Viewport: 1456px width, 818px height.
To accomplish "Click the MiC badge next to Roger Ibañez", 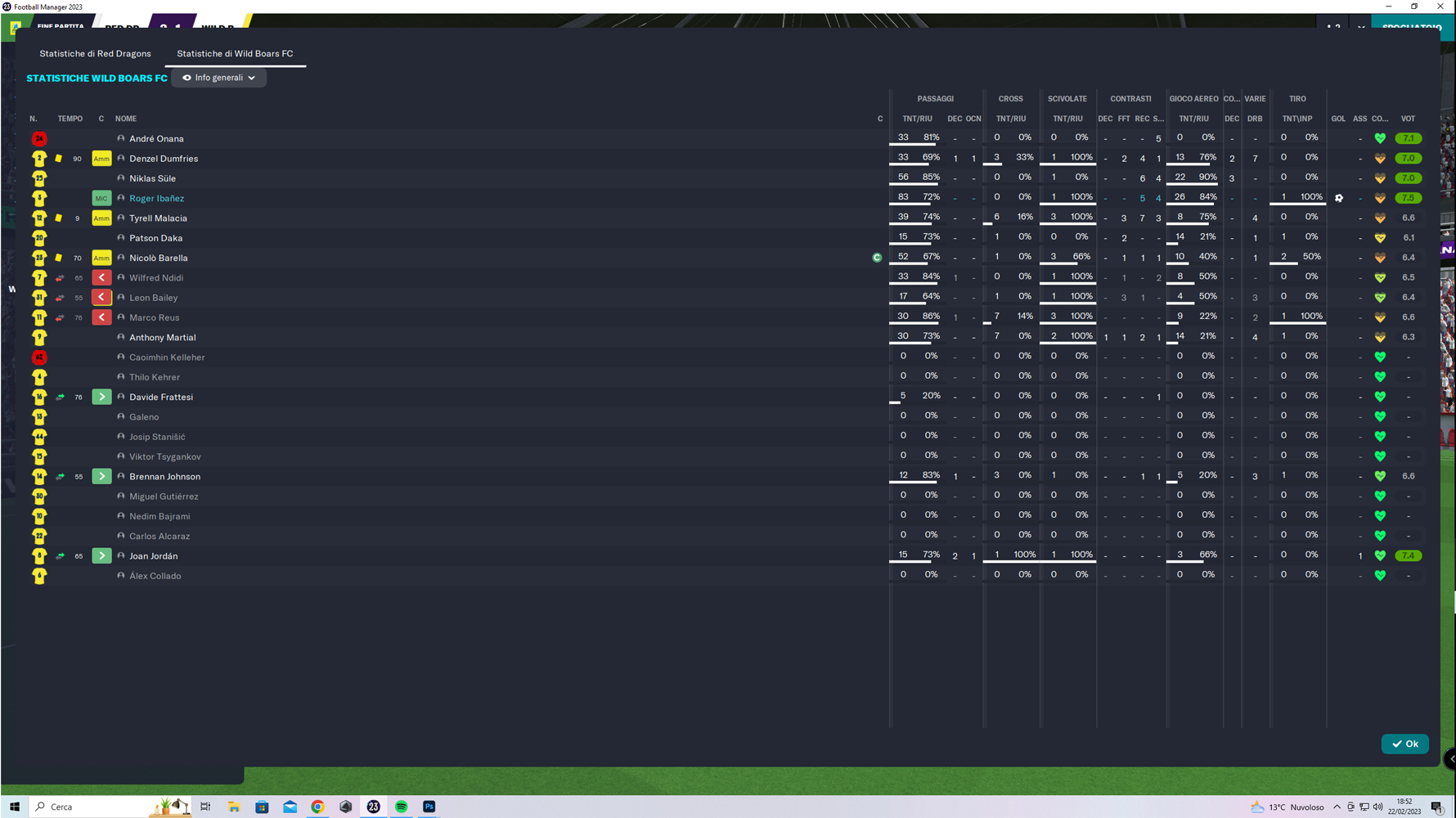I will tap(101, 198).
